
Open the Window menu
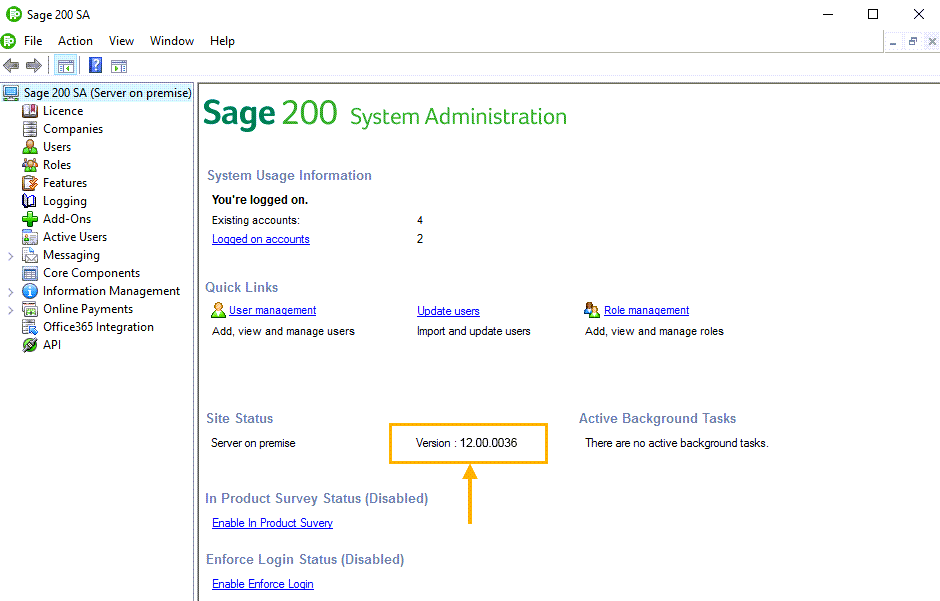click(x=172, y=41)
